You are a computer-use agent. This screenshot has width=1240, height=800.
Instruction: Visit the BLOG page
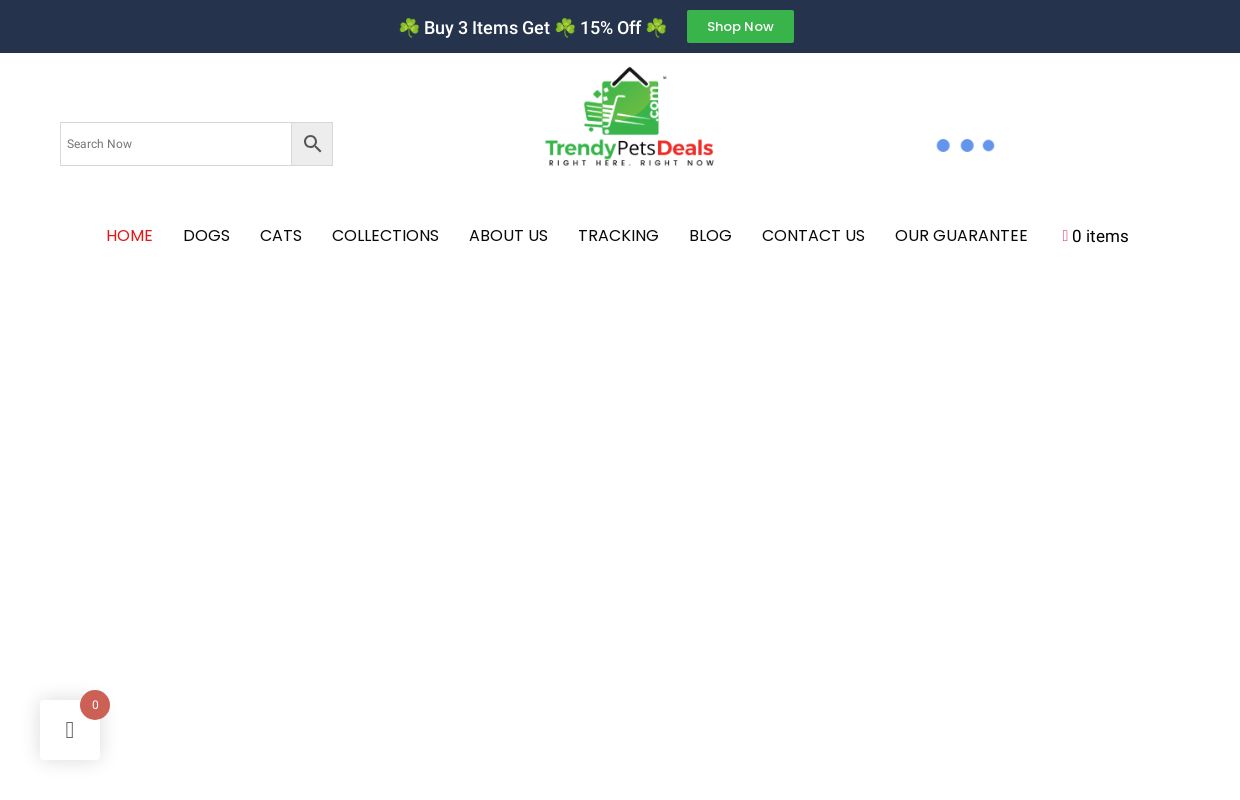coord(710,236)
